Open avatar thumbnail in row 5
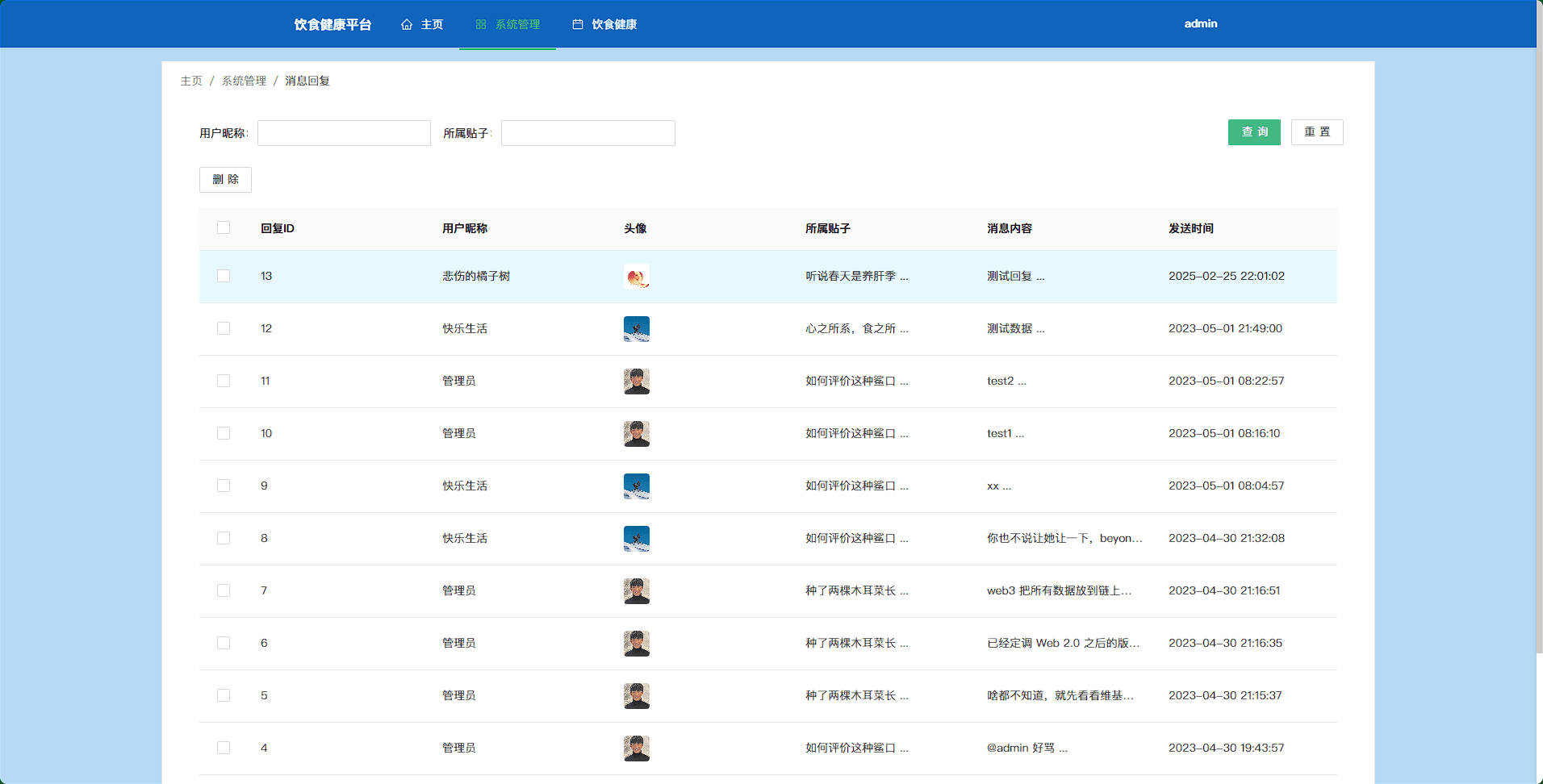Image resolution: width=1543 pixels, height=784 pixels. pos(637,696)
